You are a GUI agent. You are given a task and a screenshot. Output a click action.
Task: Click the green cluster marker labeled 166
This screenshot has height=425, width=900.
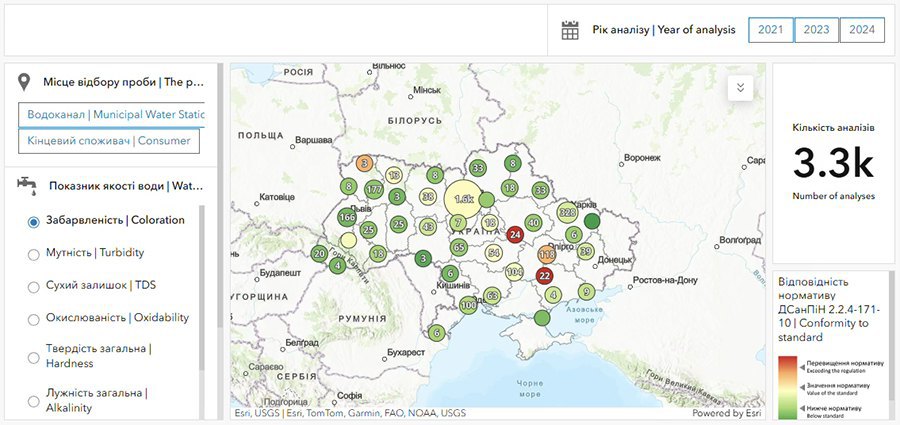click(348, 217)
